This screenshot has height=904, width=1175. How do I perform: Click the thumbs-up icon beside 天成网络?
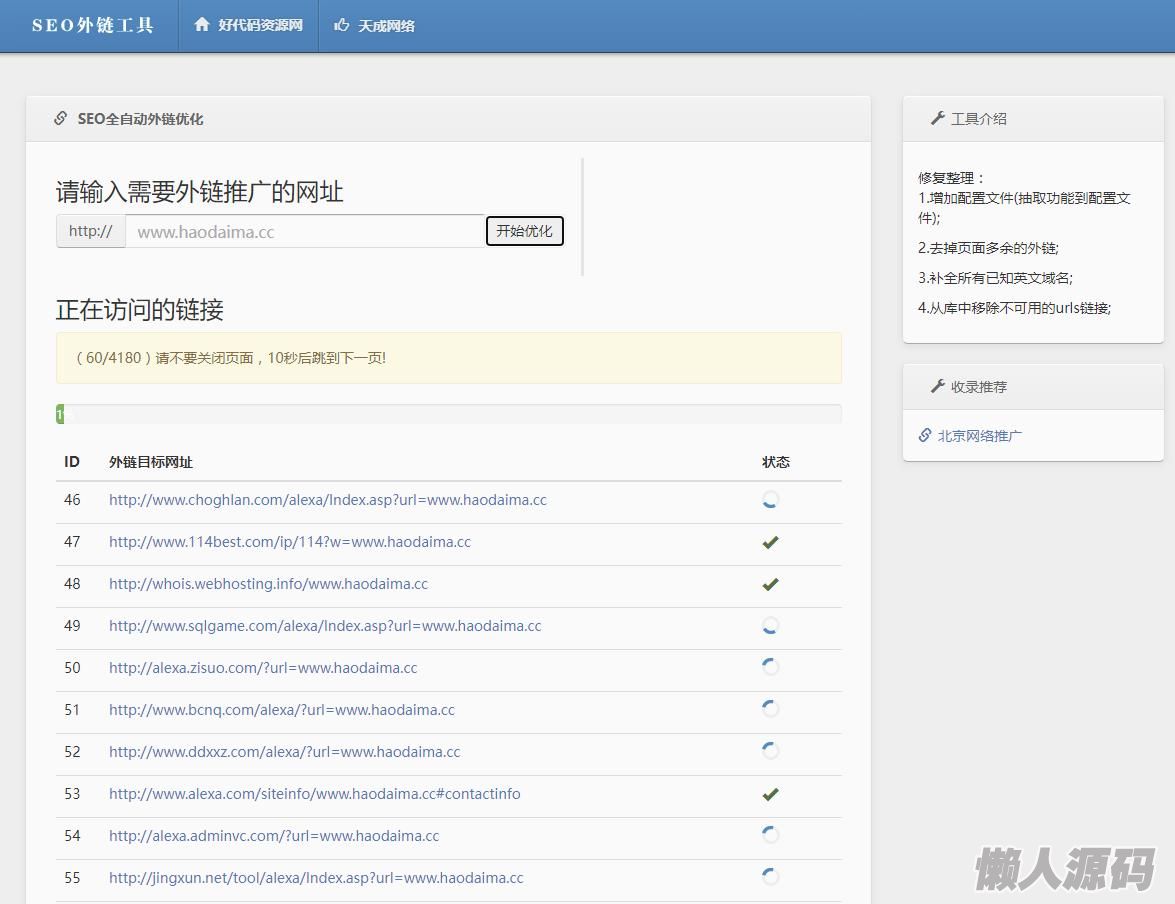(342, 25)
